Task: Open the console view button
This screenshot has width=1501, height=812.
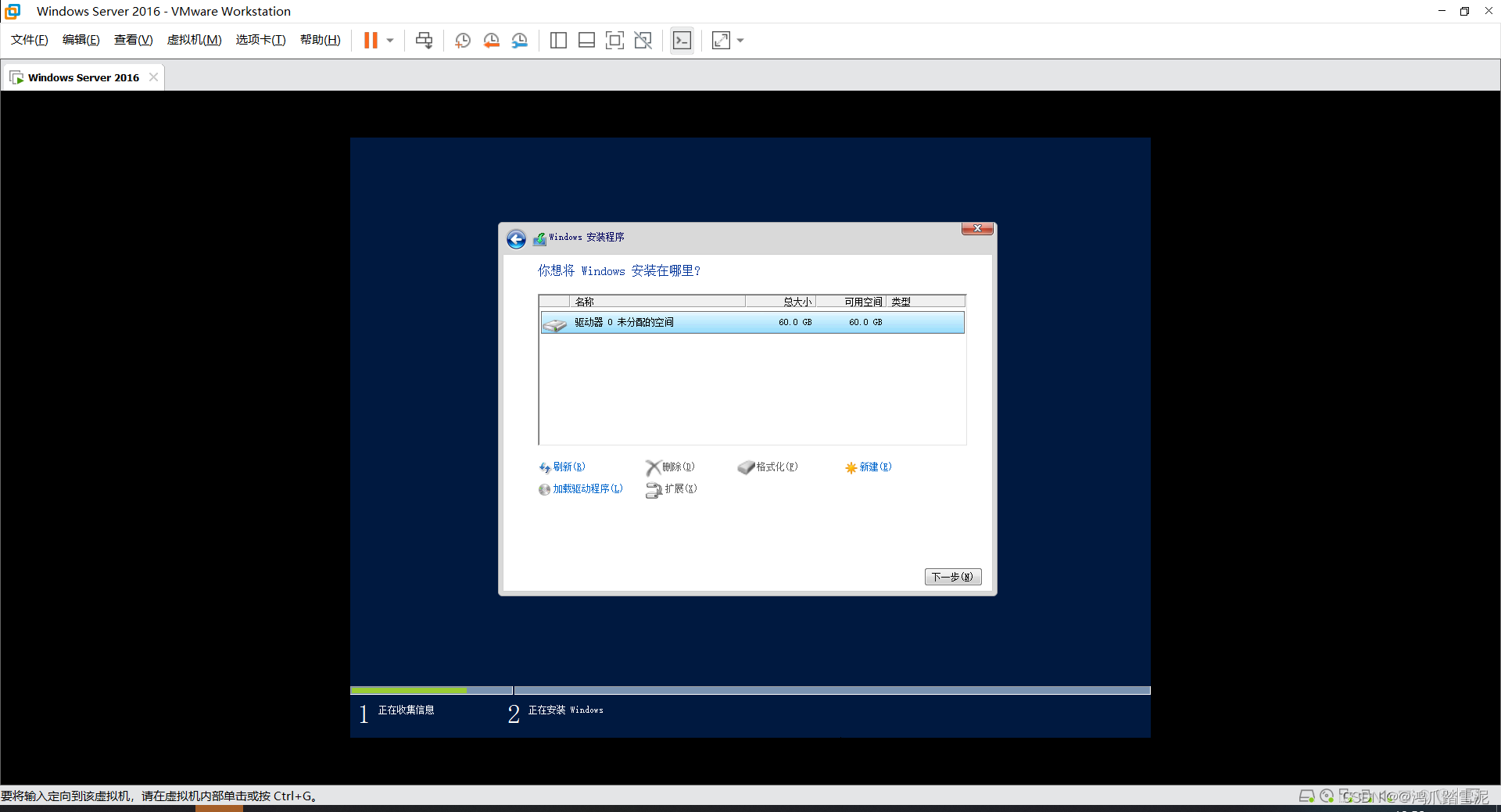Action: pos(682,41)
